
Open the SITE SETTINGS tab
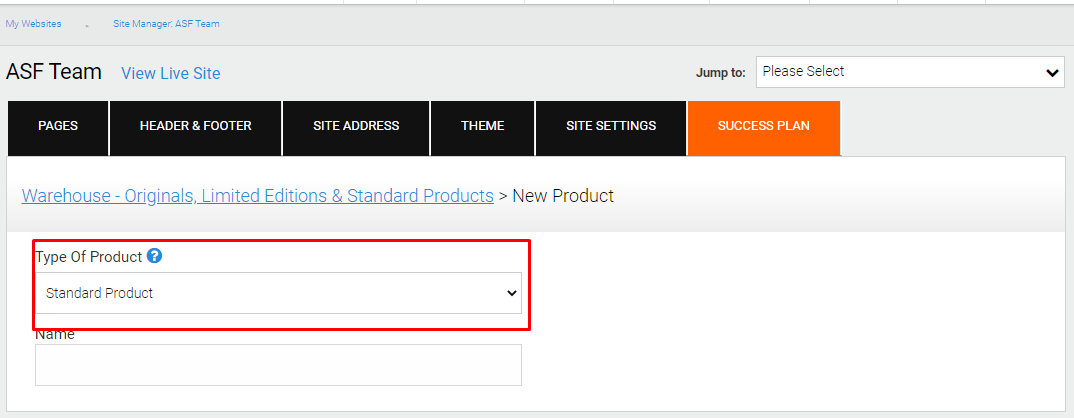611,128
